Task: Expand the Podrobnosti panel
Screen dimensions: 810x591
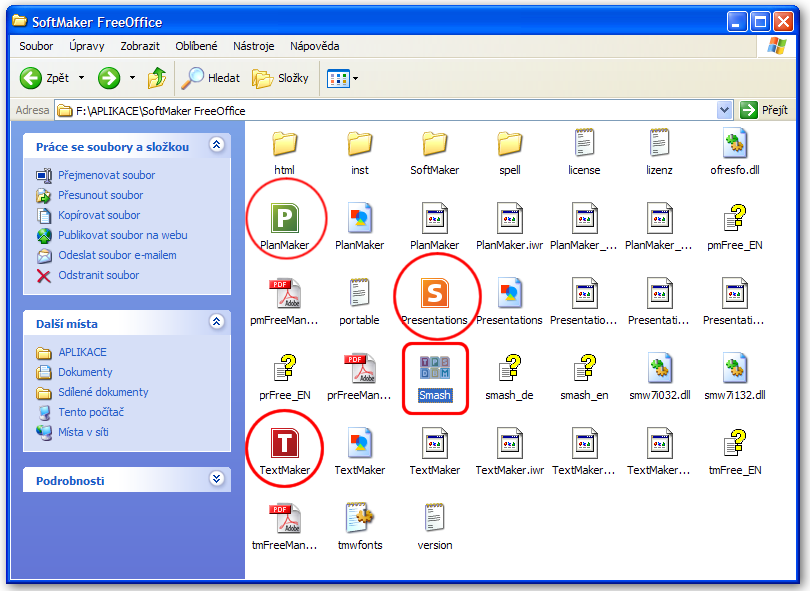Action: [216, 479]
